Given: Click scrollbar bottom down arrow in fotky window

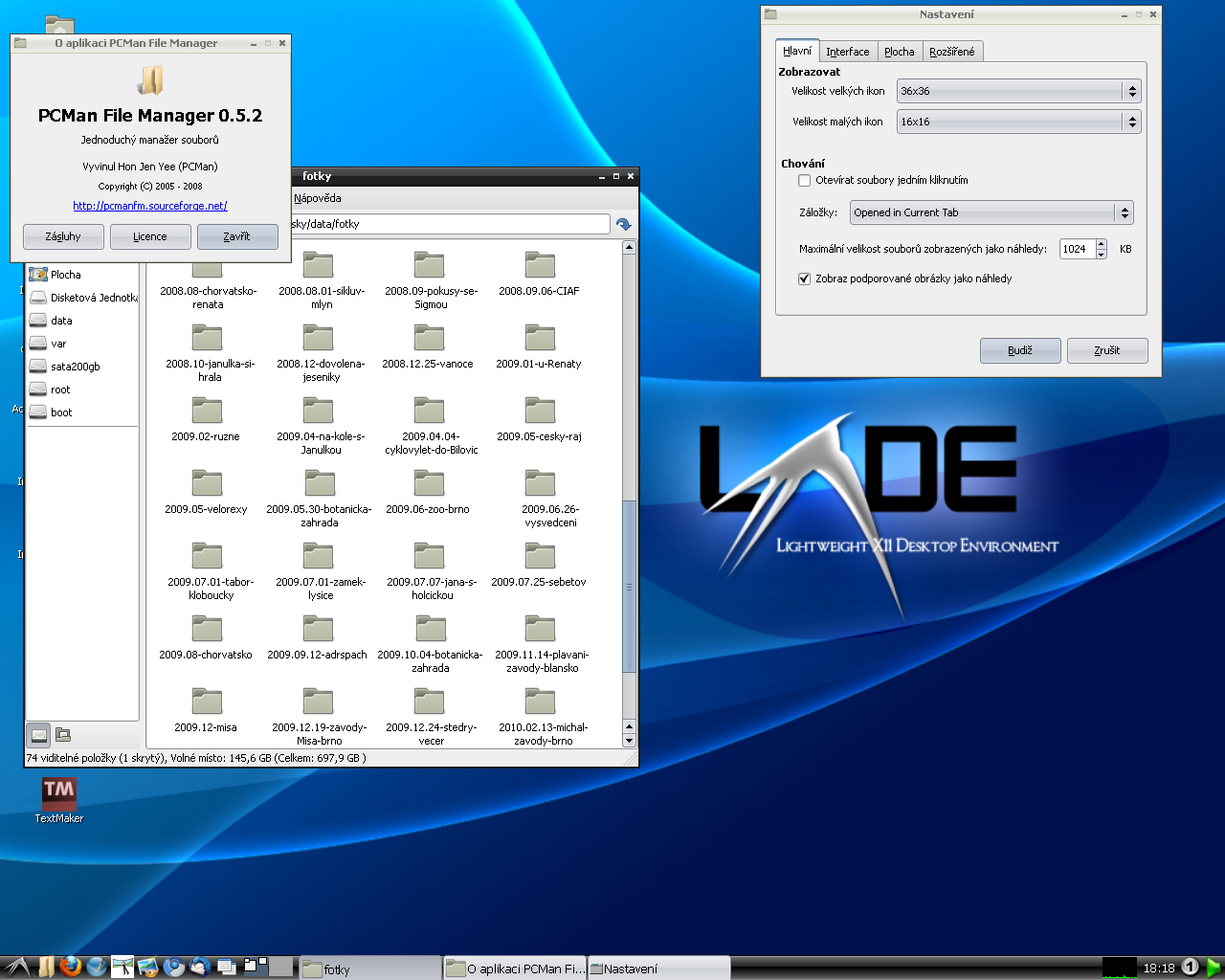Looking at the screenshot, I should click(x=629, y=741).
